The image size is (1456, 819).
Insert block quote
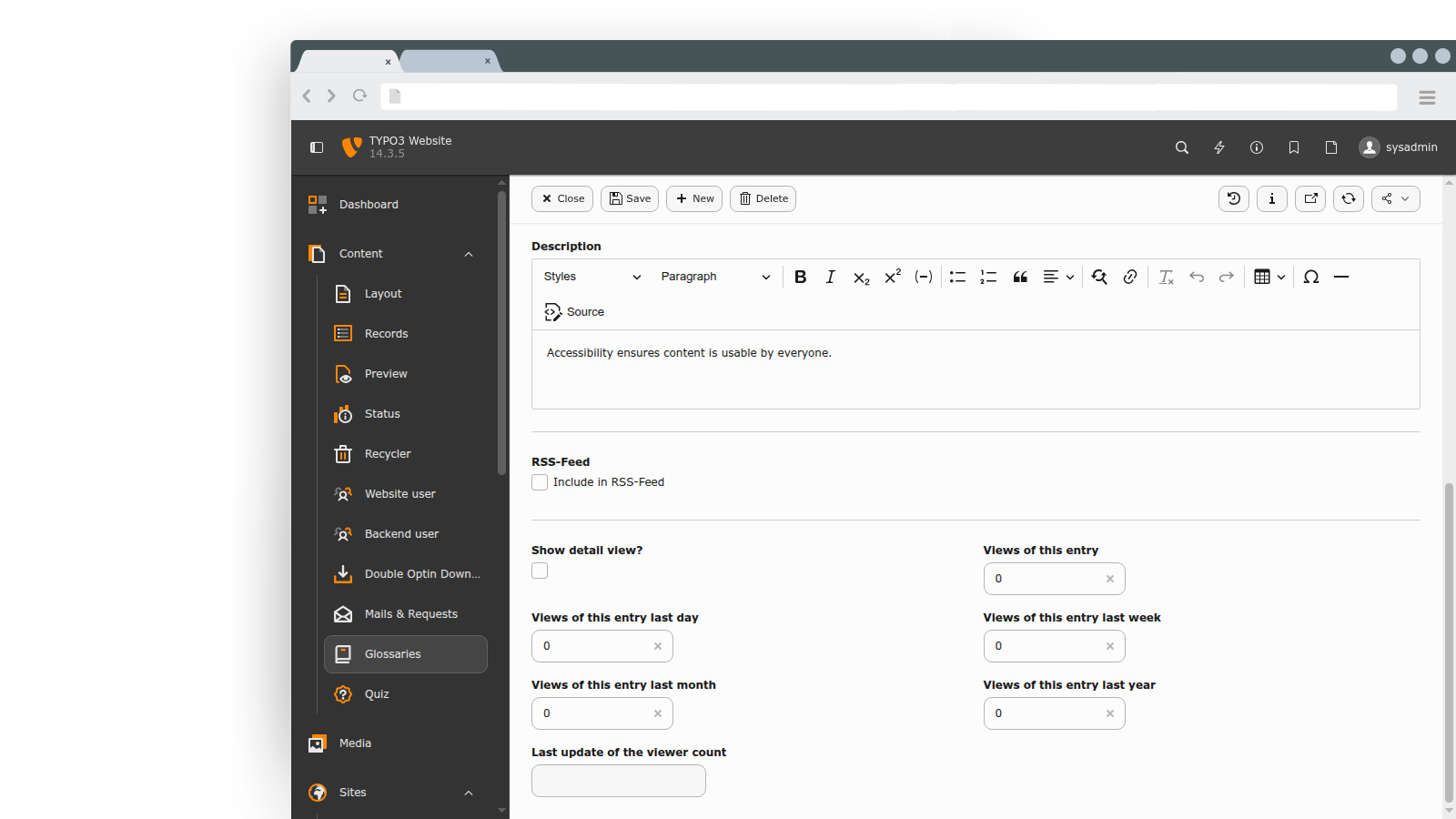(1020, 277)
